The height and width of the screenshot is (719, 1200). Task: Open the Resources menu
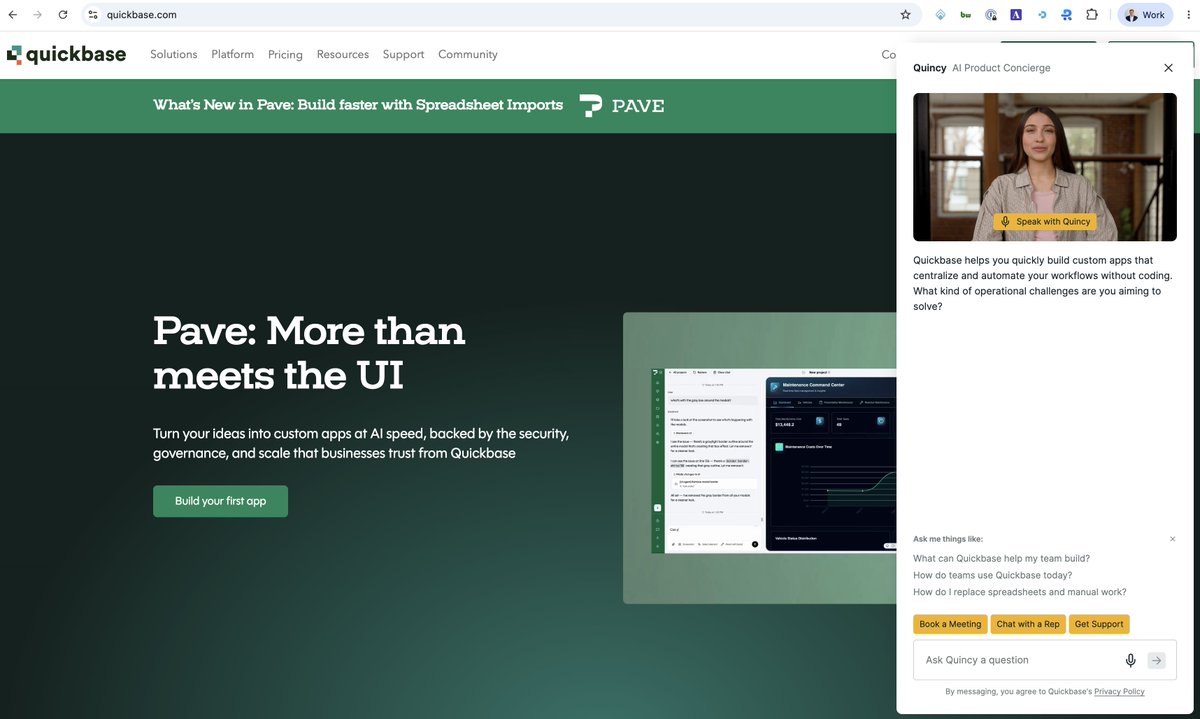[x=343, y=54]
